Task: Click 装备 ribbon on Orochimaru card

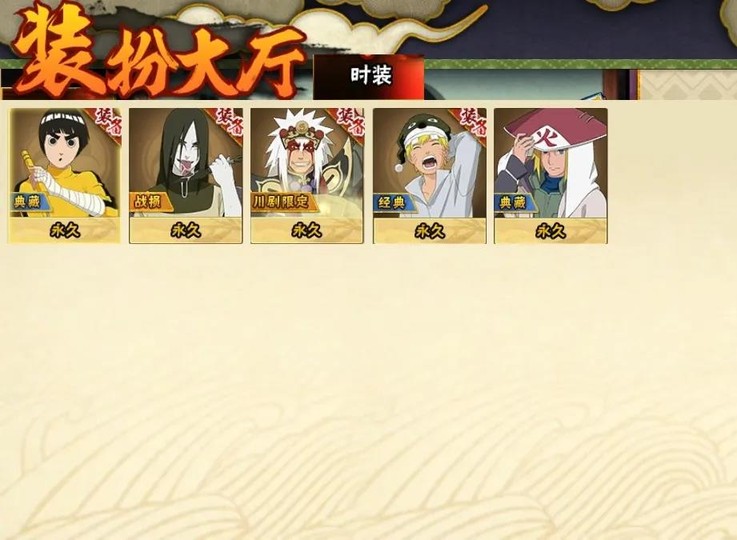Action: click(230, 121)
